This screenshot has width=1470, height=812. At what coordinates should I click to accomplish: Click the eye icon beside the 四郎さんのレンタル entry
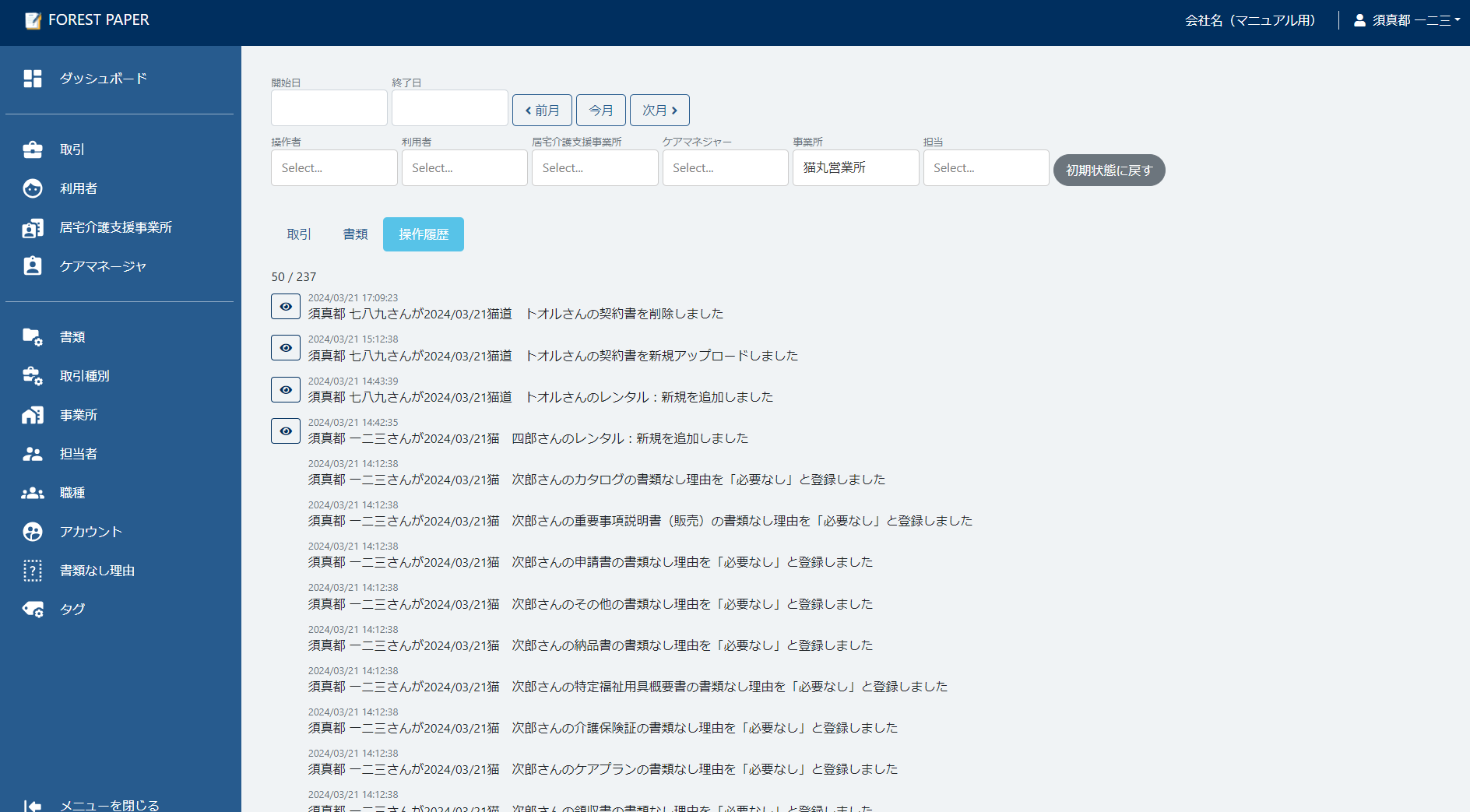point(285,431)
